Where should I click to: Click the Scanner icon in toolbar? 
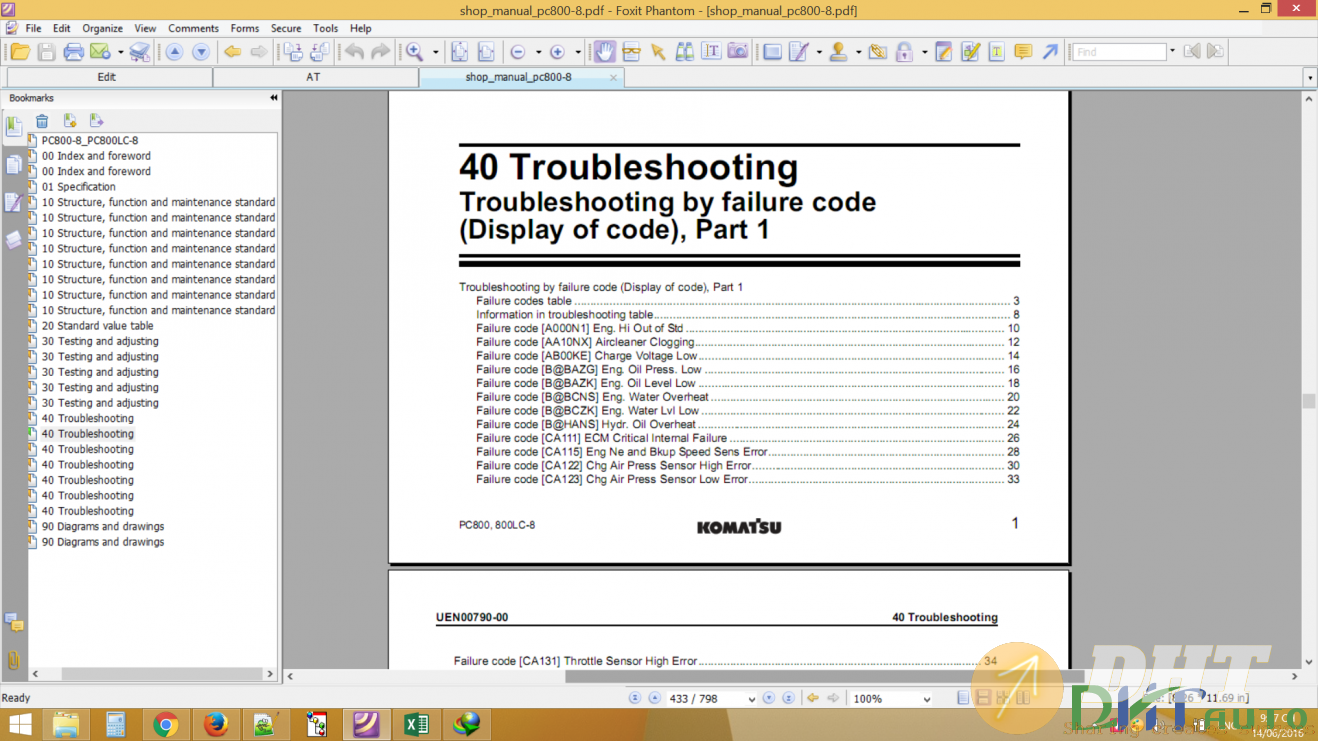(140, 52)
